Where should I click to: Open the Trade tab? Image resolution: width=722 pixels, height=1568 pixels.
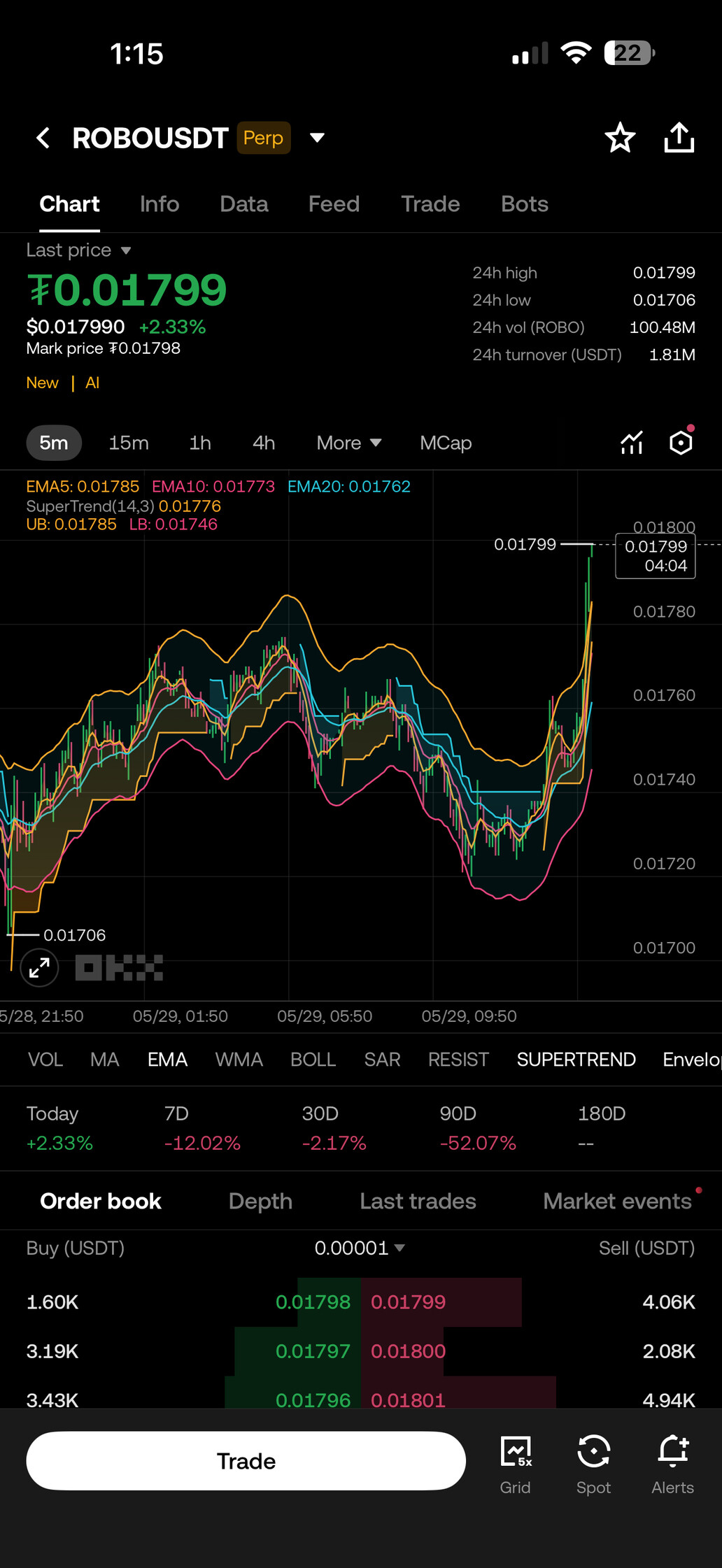(x=430, y=204)
